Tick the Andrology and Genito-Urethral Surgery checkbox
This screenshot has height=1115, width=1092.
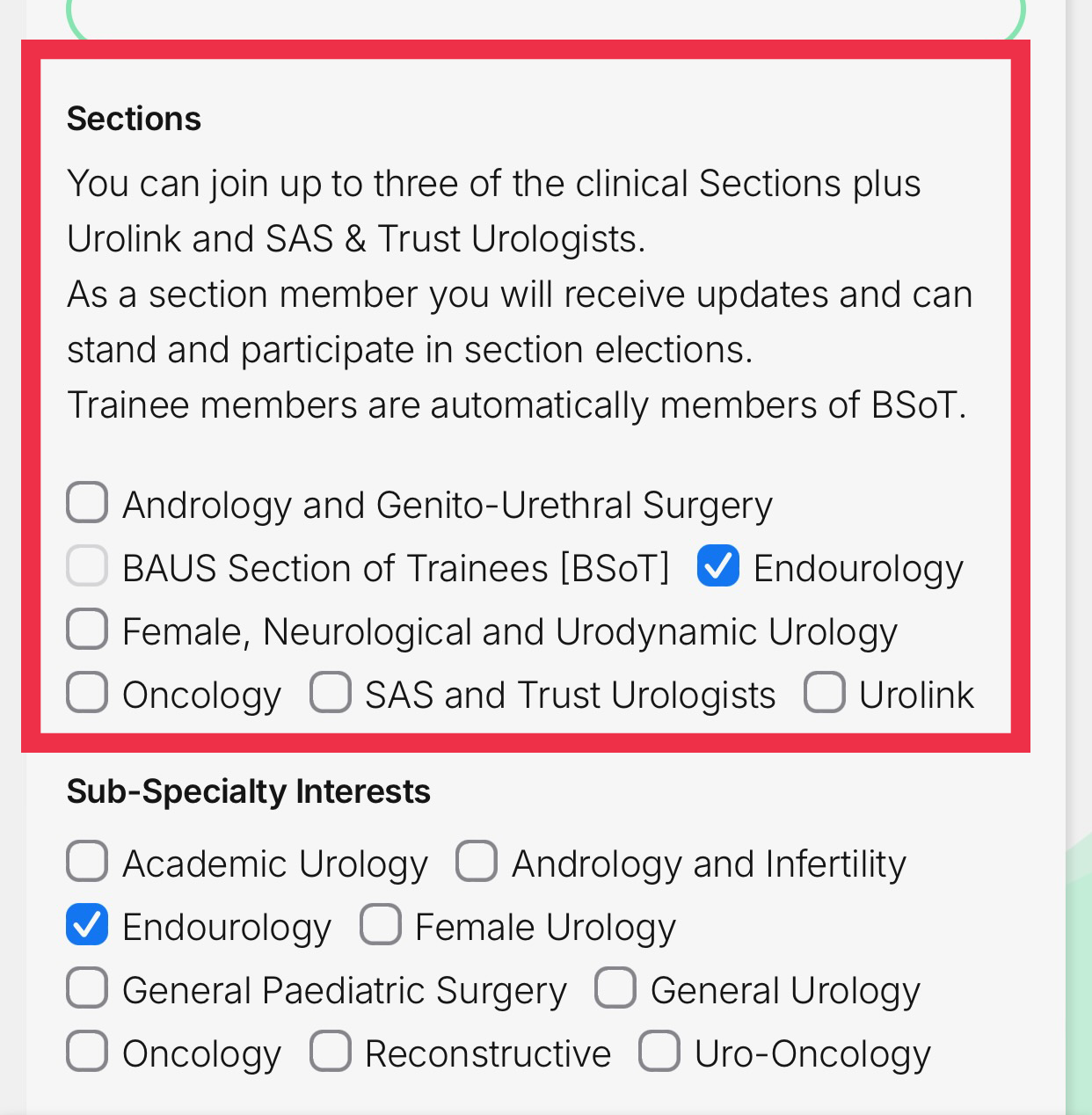point(87,503)
